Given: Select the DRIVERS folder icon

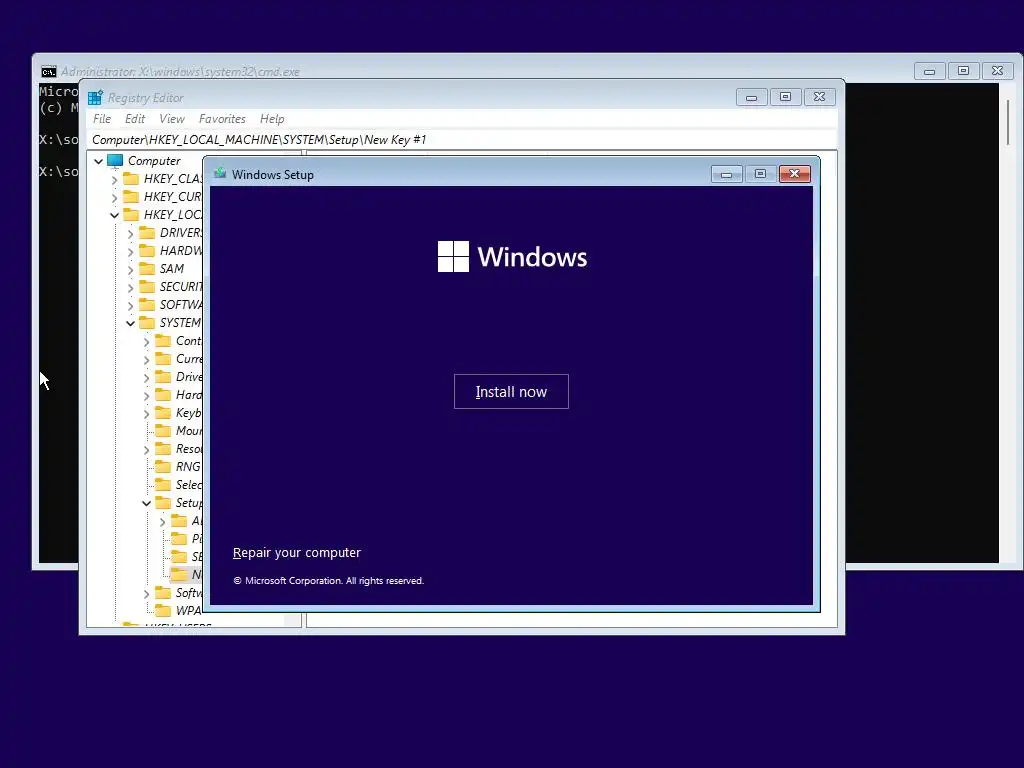Looking at the screenshot, I should point(147,232).
